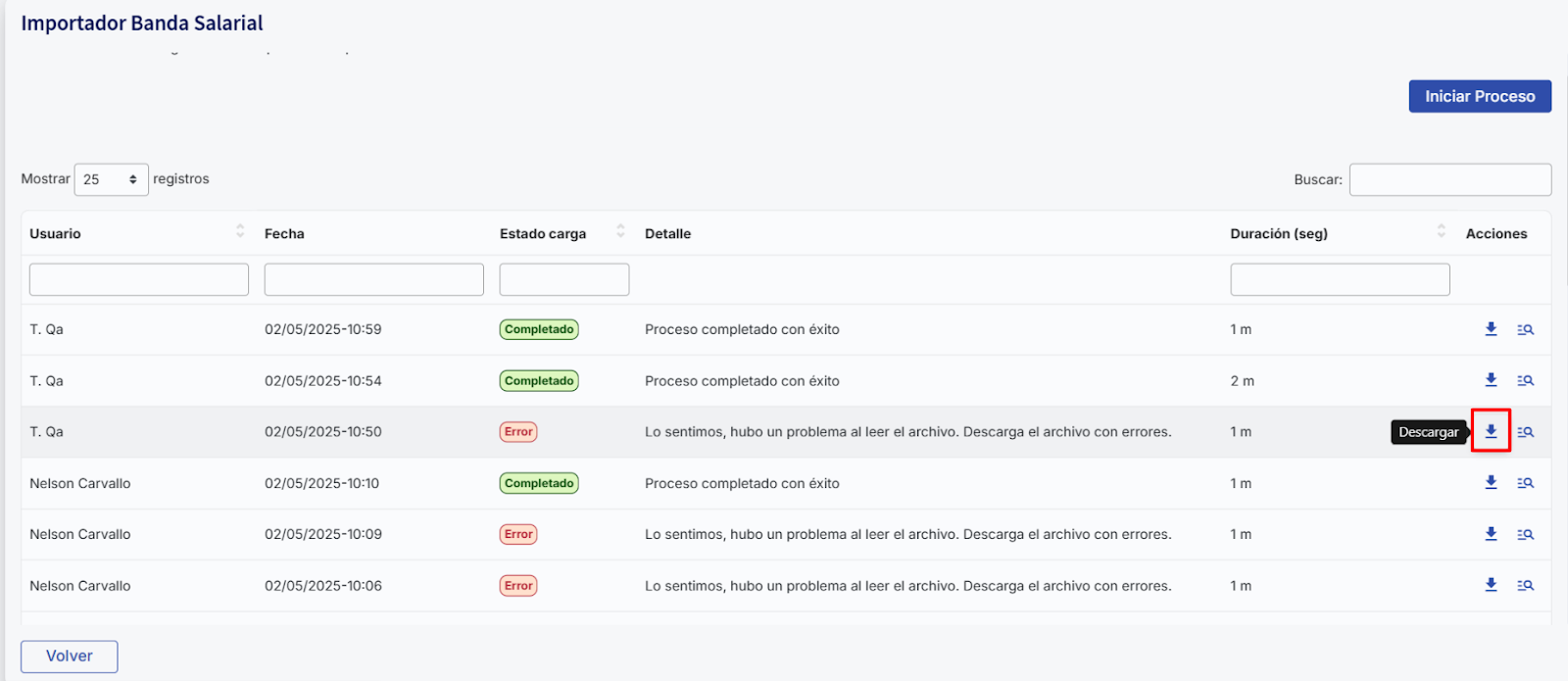Click the Estado carga filter box

pos(563,279)
